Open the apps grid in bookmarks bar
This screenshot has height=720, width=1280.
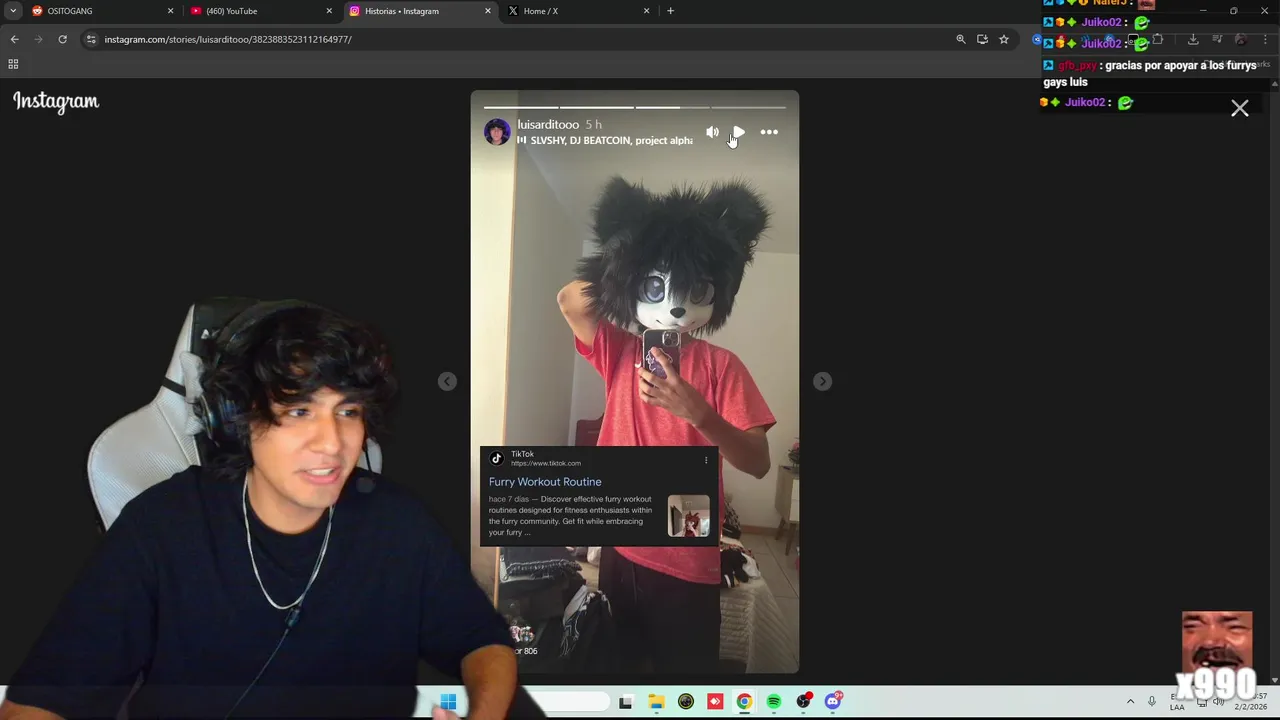13,64
